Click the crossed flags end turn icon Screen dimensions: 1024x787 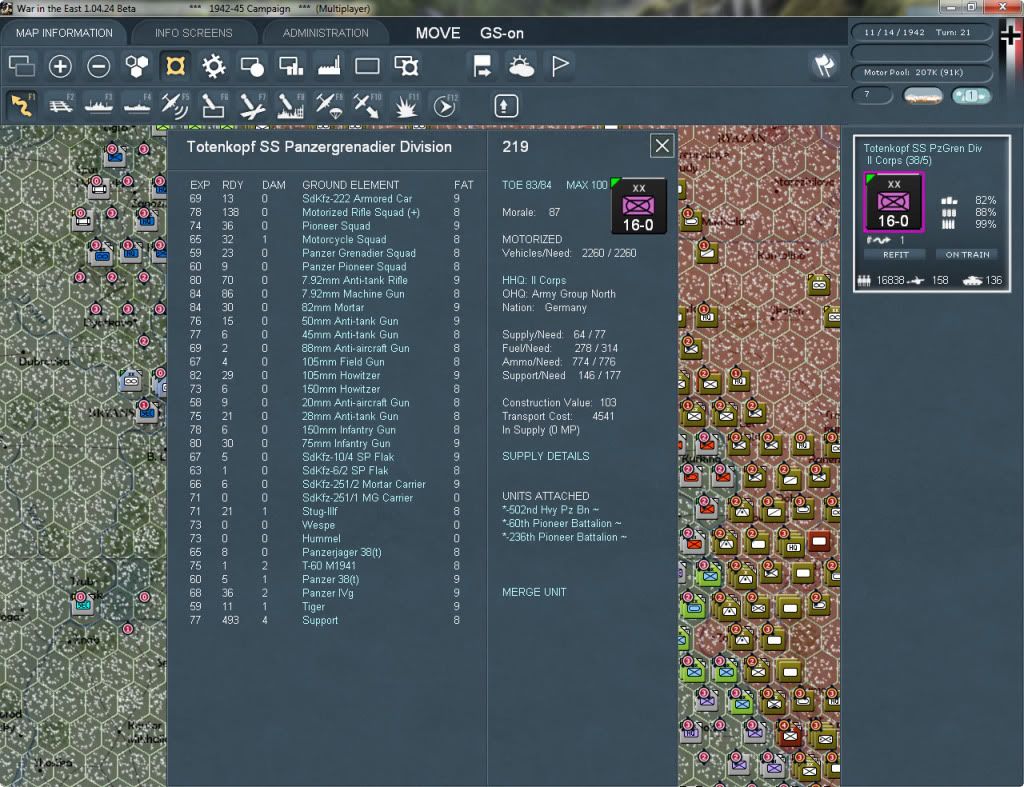click(x=824, y=65)
